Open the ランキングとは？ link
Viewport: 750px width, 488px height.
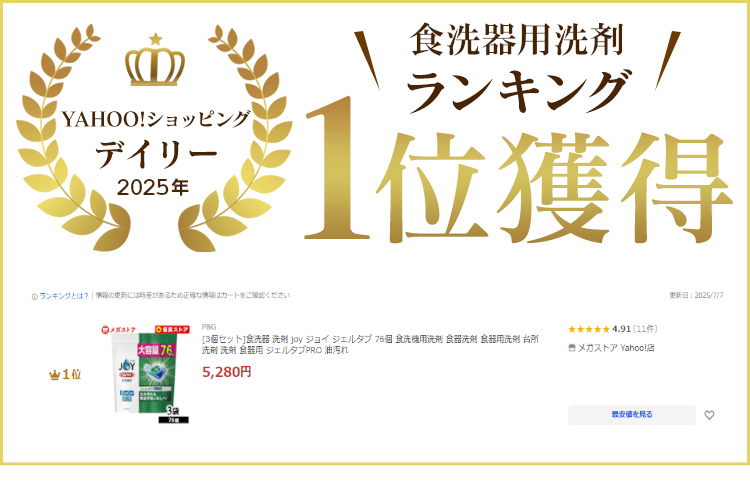[64, 296]
